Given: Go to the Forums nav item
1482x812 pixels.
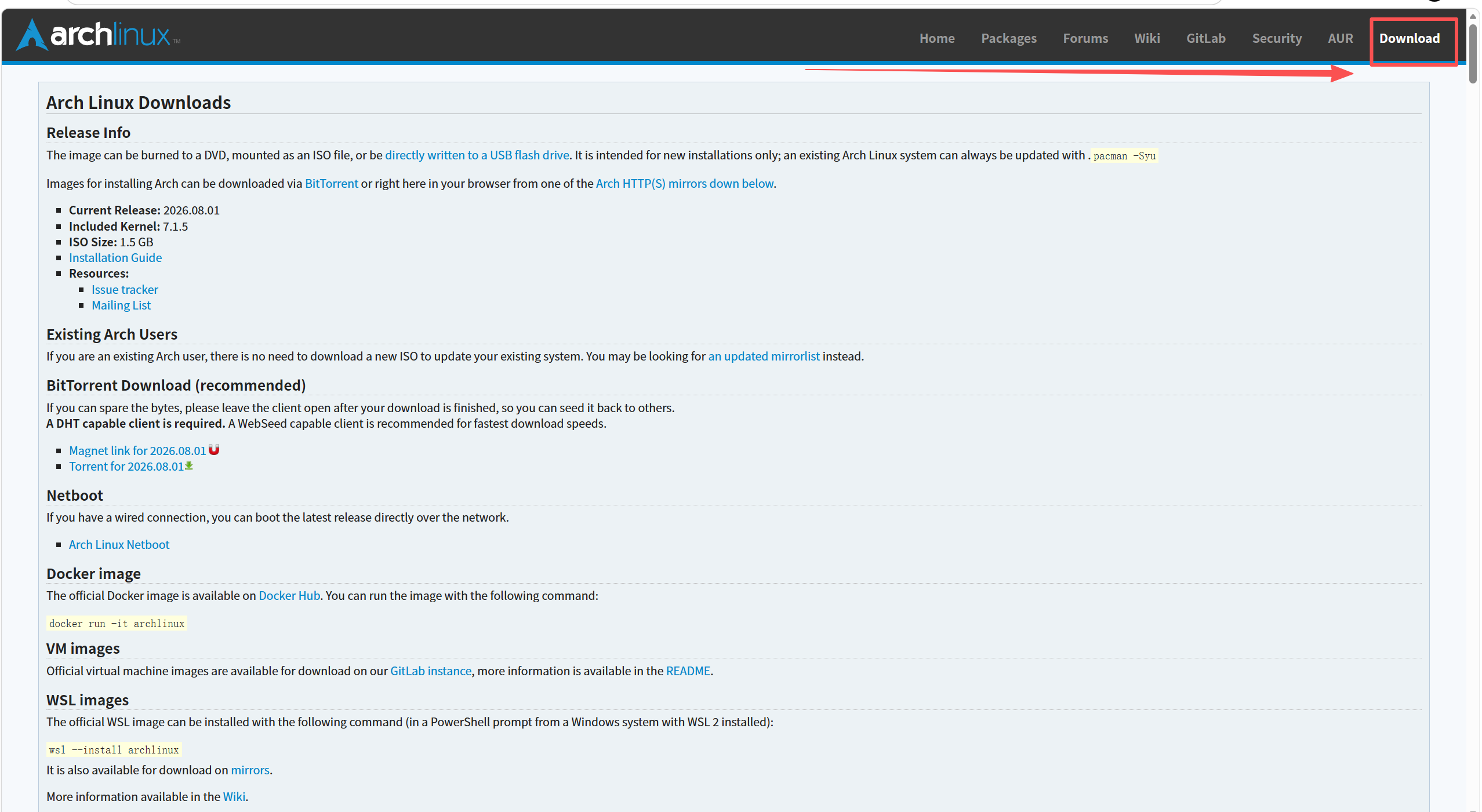Looking at the screenshot, I should pyautogui.click(x=1085, y=38).
